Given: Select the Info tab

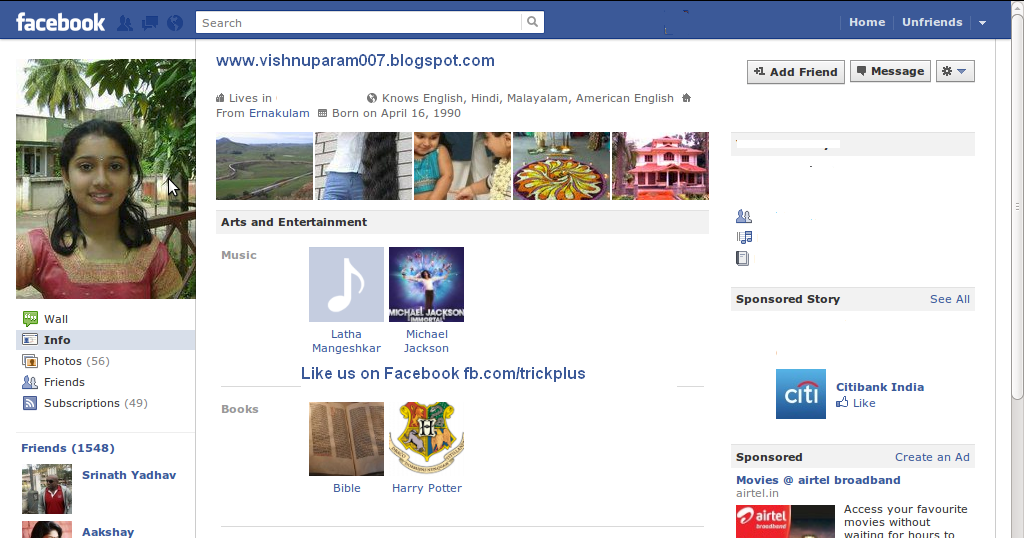Looking at the screenshot, I should (106, 340).
